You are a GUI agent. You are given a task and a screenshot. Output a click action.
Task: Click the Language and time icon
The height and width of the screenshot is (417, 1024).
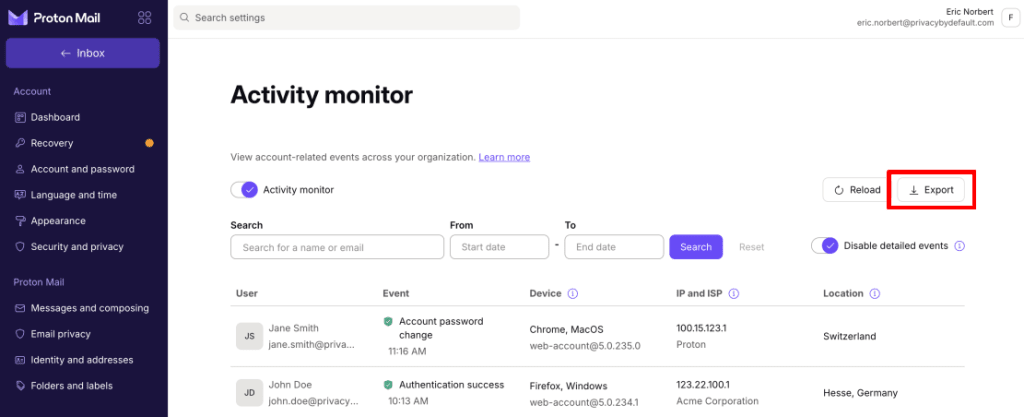click(20, 194)
